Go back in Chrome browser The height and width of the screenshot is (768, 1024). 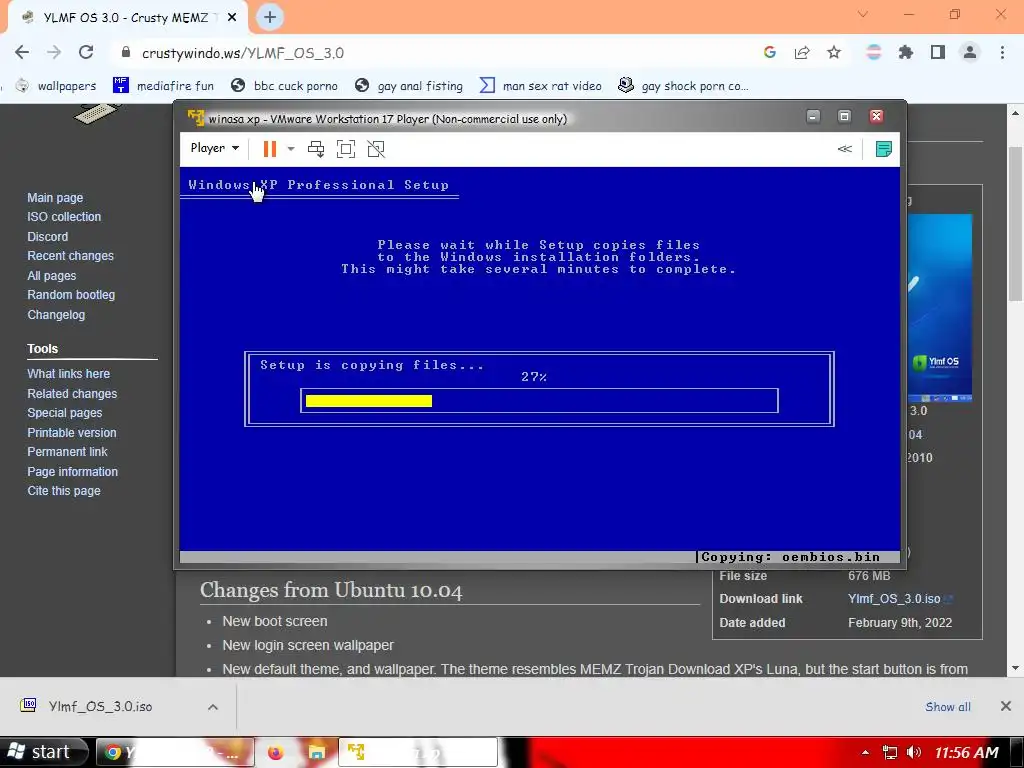click(22, 52)
